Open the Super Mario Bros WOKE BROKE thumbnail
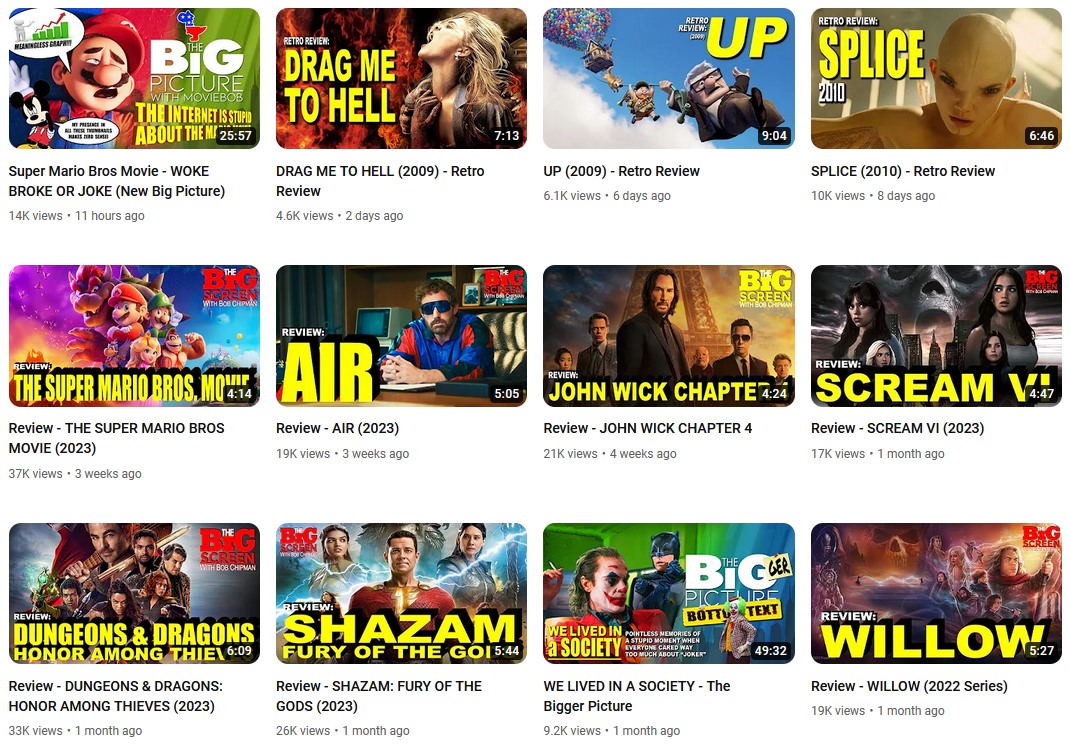Screen dimensions: 1070x753 134,78
